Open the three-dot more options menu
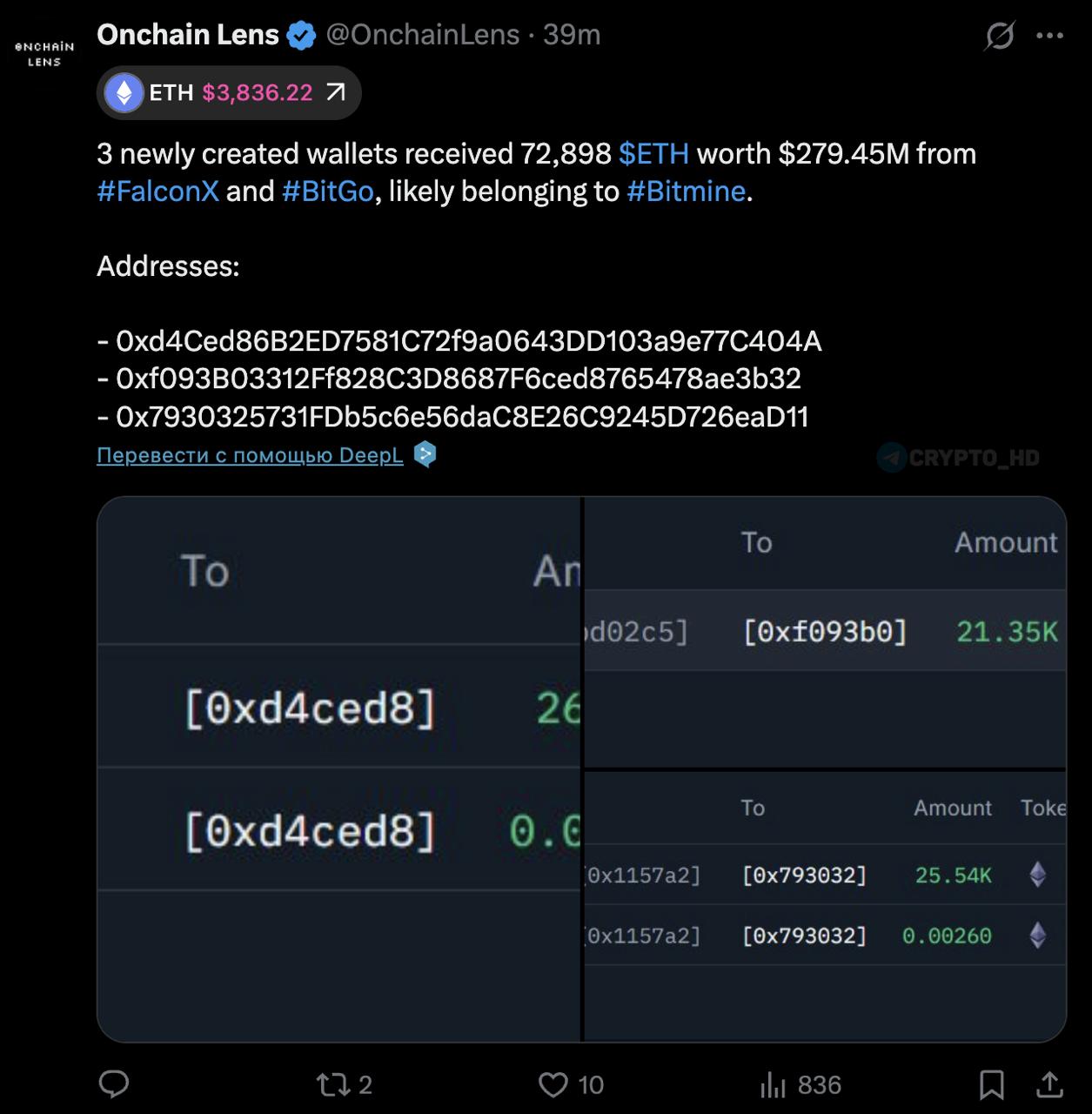 [1050, 36]
